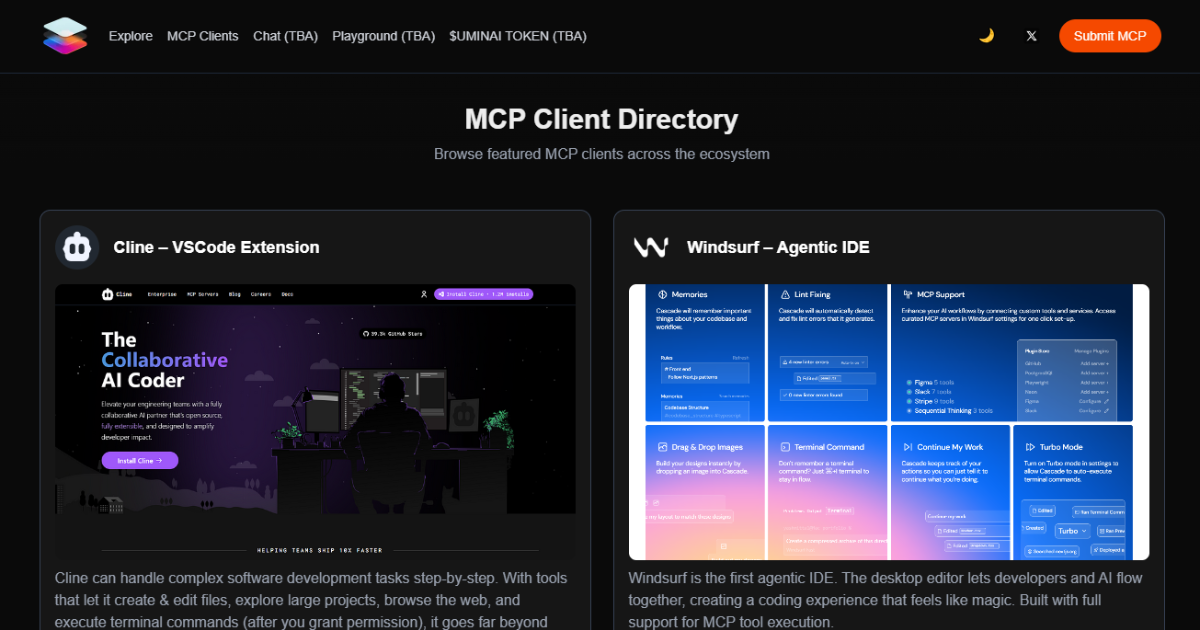
Task: Select Explore in the navigation bar
Action: click(x=130, y=36)
